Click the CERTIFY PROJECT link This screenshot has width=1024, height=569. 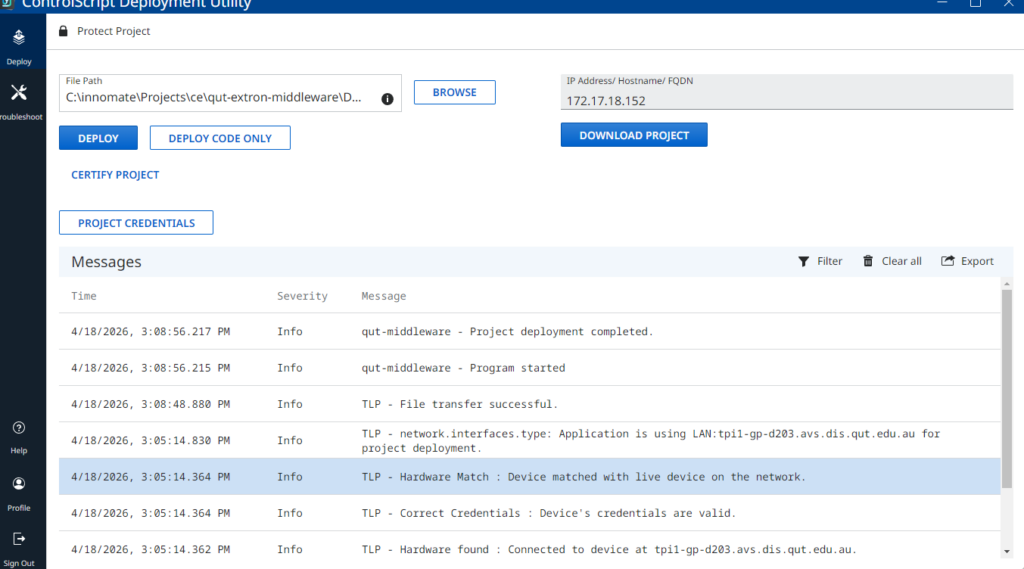point(115,175)
